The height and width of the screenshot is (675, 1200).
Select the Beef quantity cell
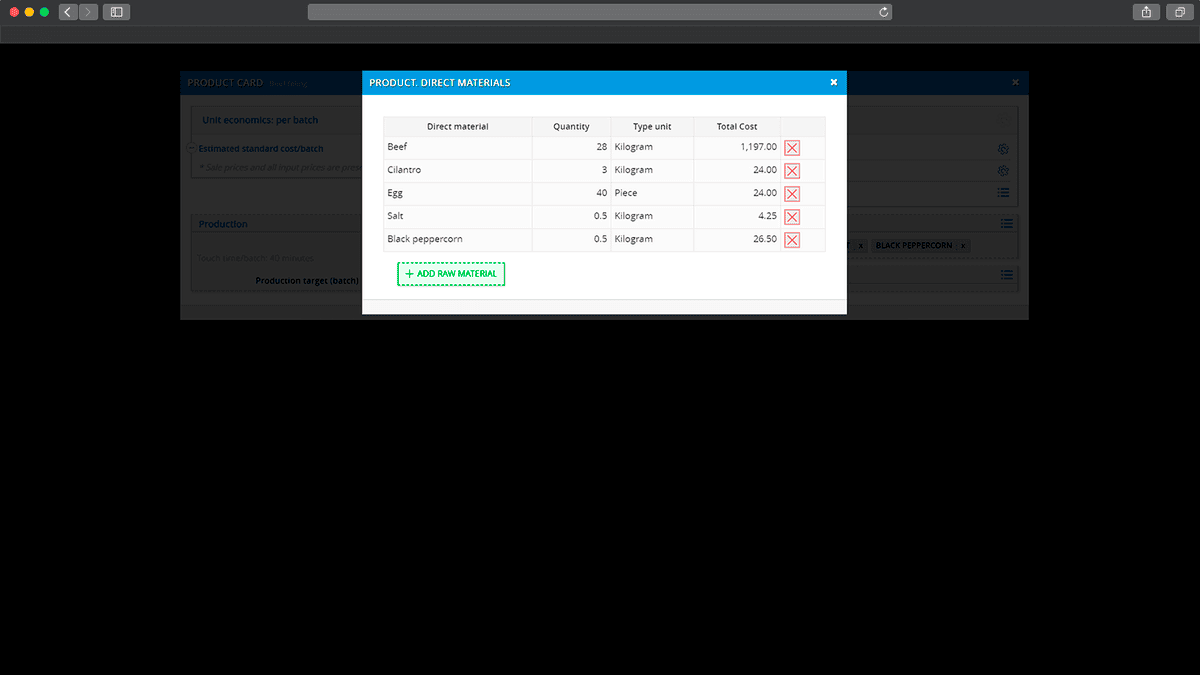(571, 147)
